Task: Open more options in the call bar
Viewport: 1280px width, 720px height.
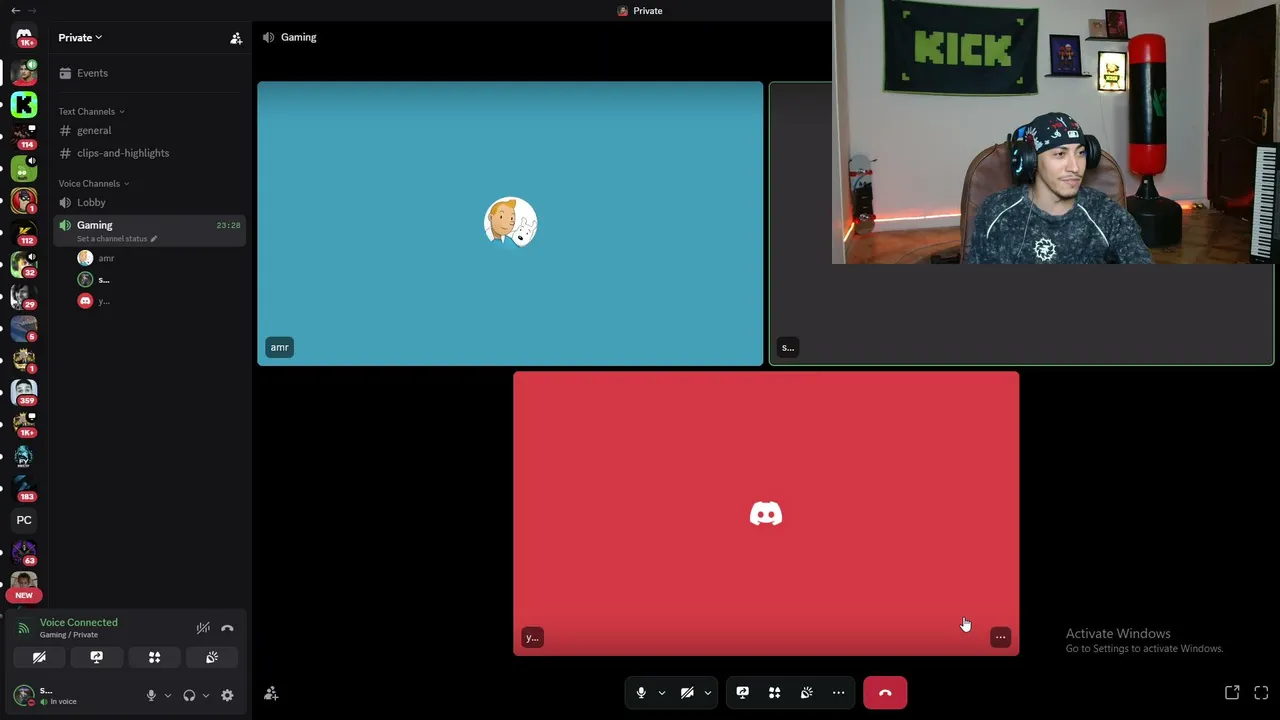Action: pyautogui.click(x=838, y=693)
